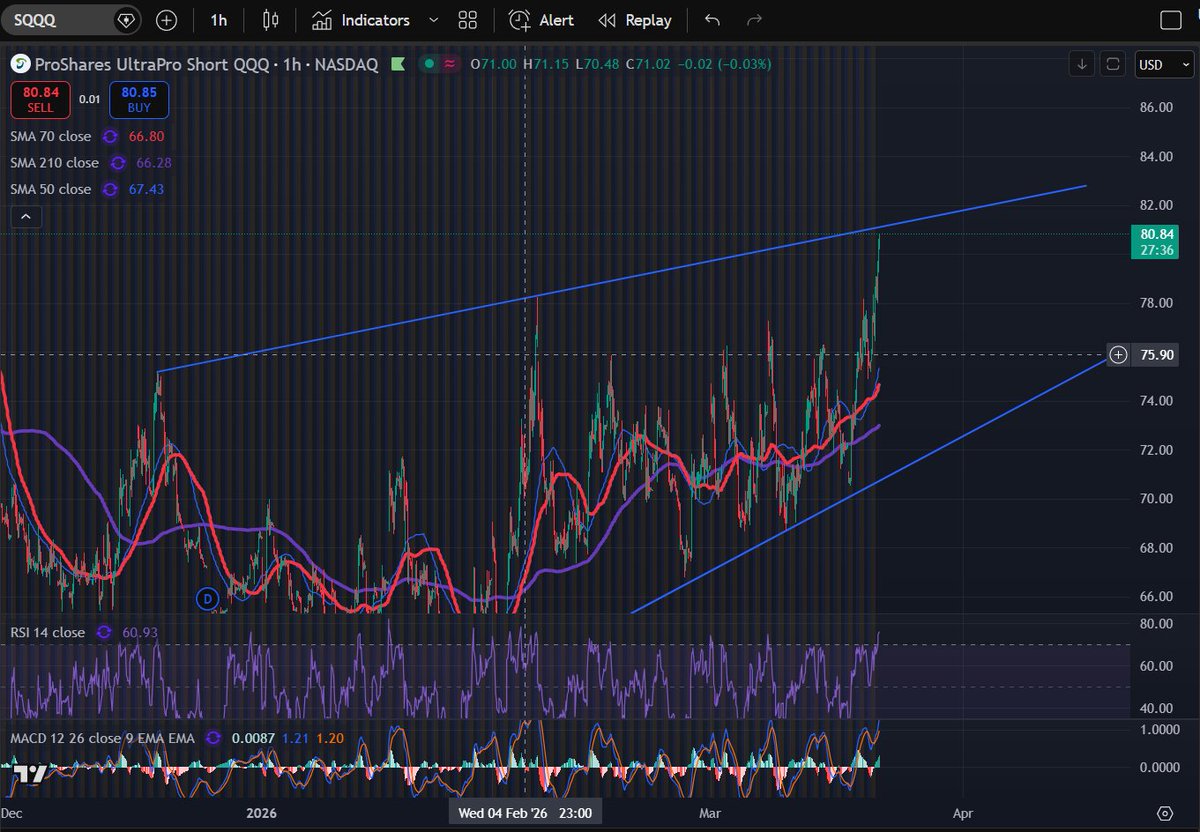The width and height of the screenshot is (1200, 832).
Task: Open the layout setup grid icon
Action: click(467, 20)
